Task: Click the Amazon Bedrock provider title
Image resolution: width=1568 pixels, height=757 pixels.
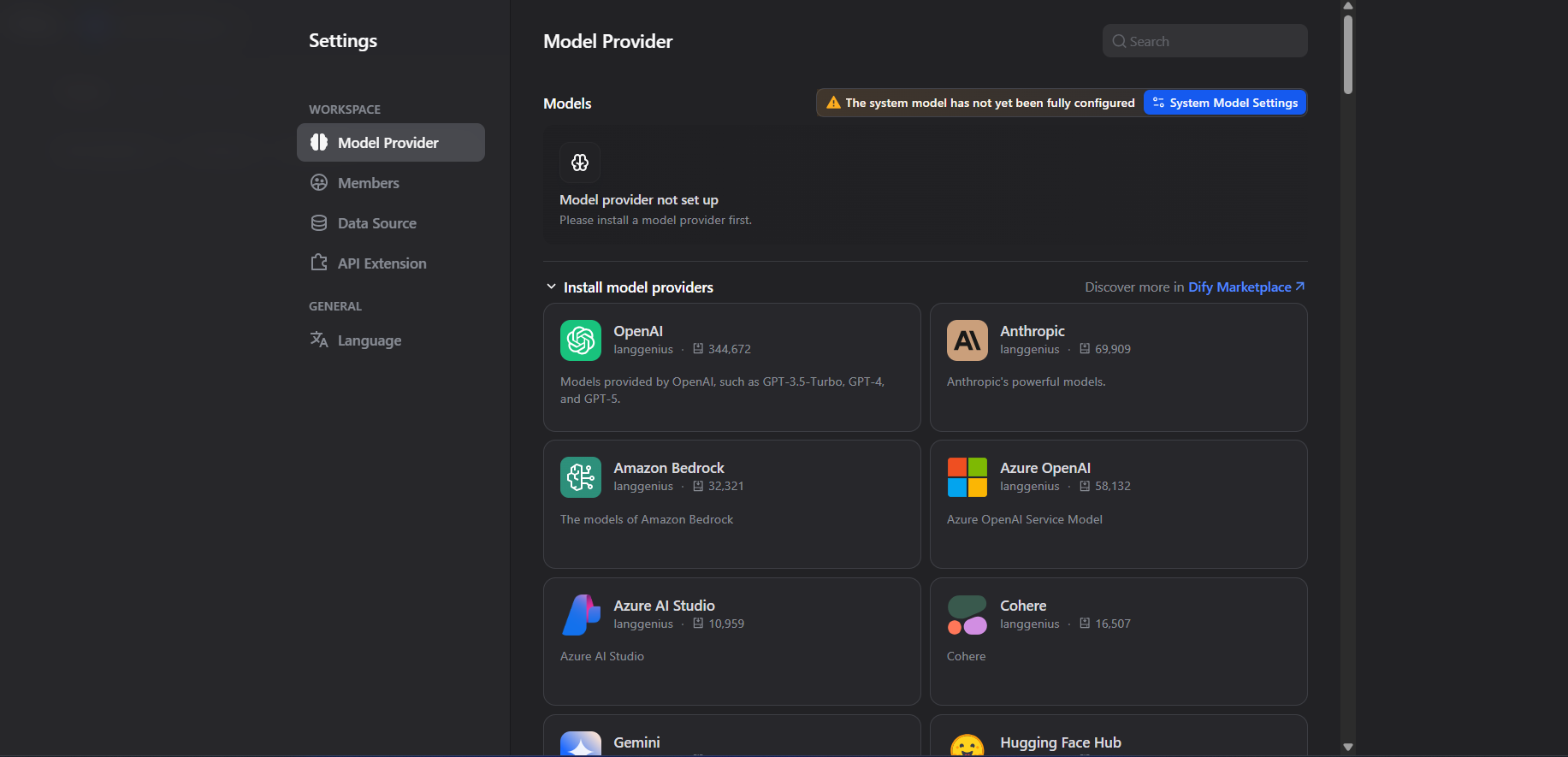Action: click(668, 468)
